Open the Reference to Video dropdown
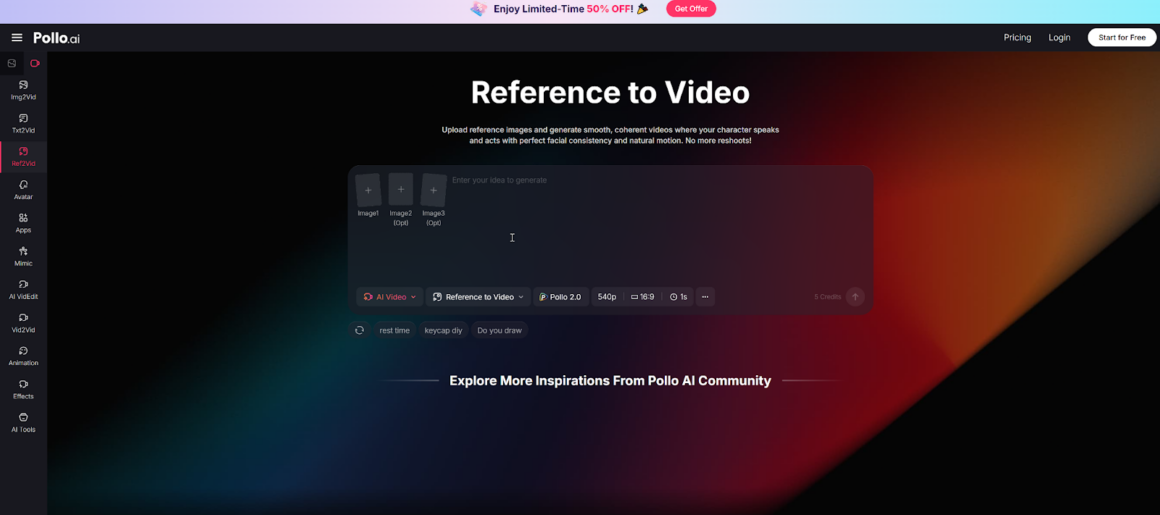Image resolution: width=1160 pixels, height=515 pixels. coord(478,297)
